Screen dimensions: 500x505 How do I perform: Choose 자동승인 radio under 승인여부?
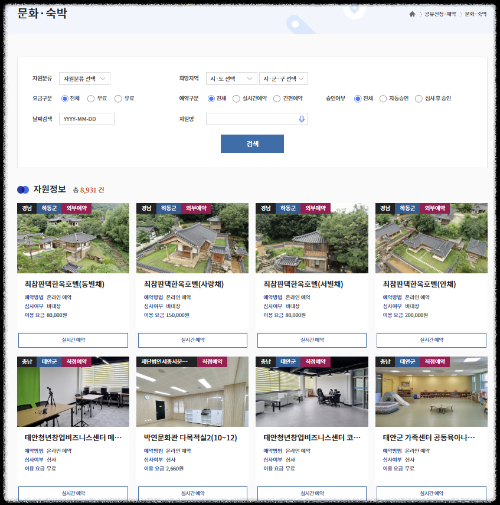pyautogui.click(x=383, y=99)
